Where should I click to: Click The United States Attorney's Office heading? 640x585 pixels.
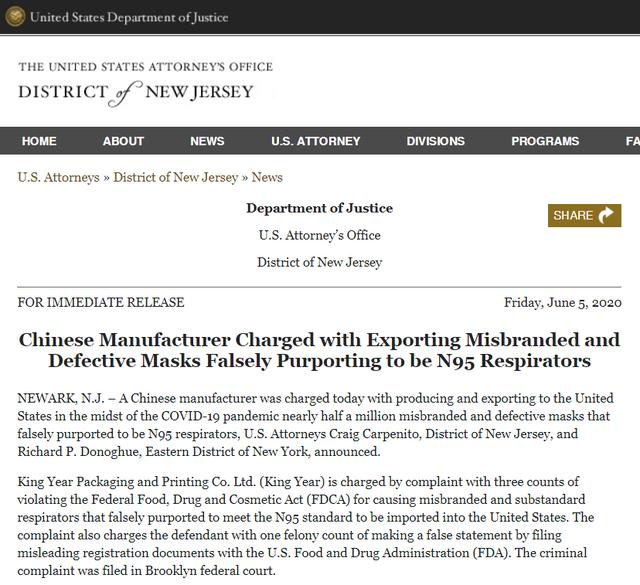(x=145, y=67)
